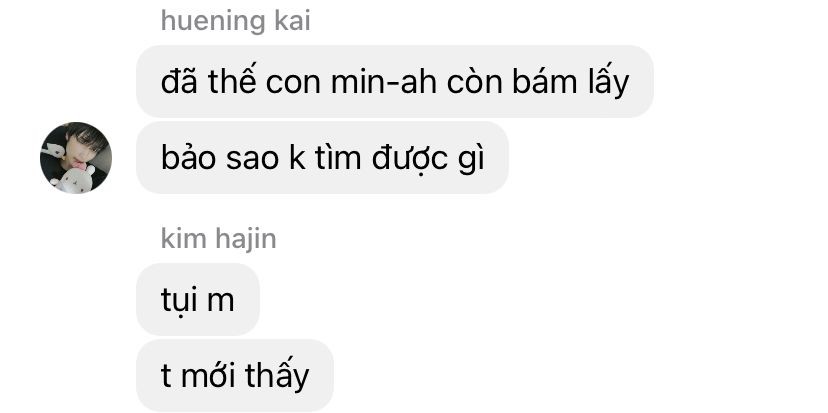Click the word "đã" starting first message

180,81
